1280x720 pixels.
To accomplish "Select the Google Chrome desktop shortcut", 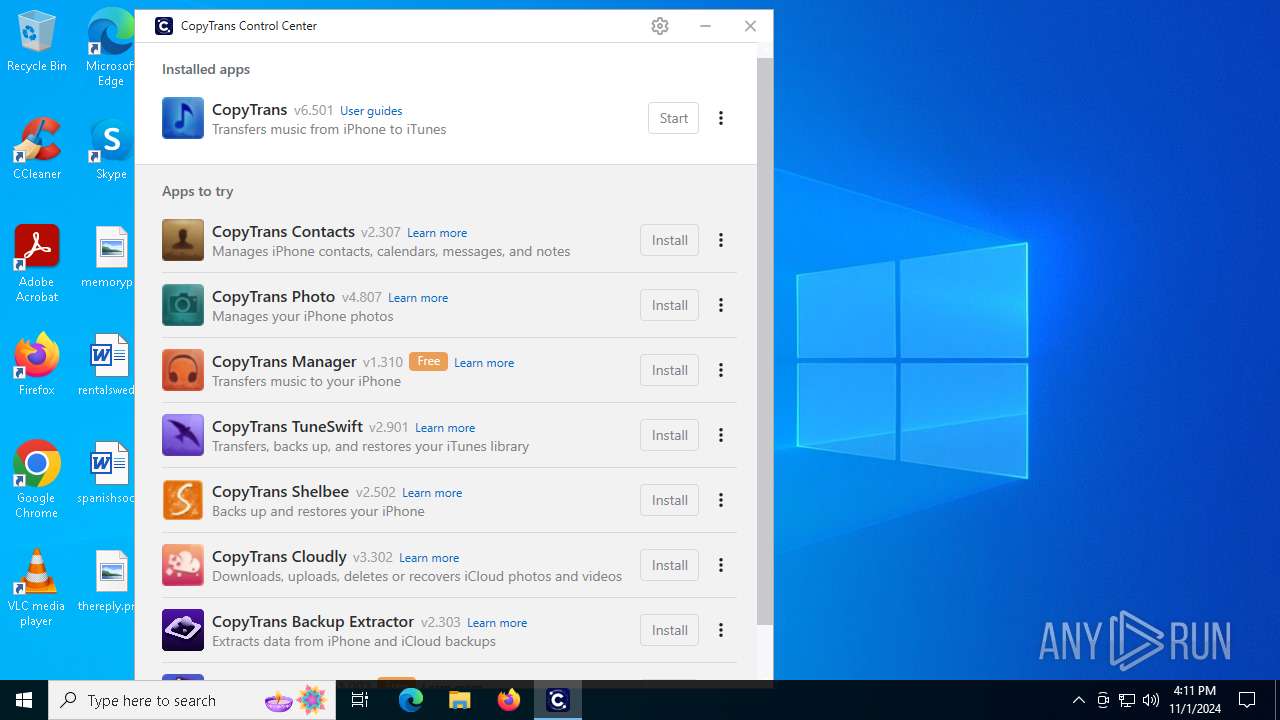I will (x=37, y=480).
